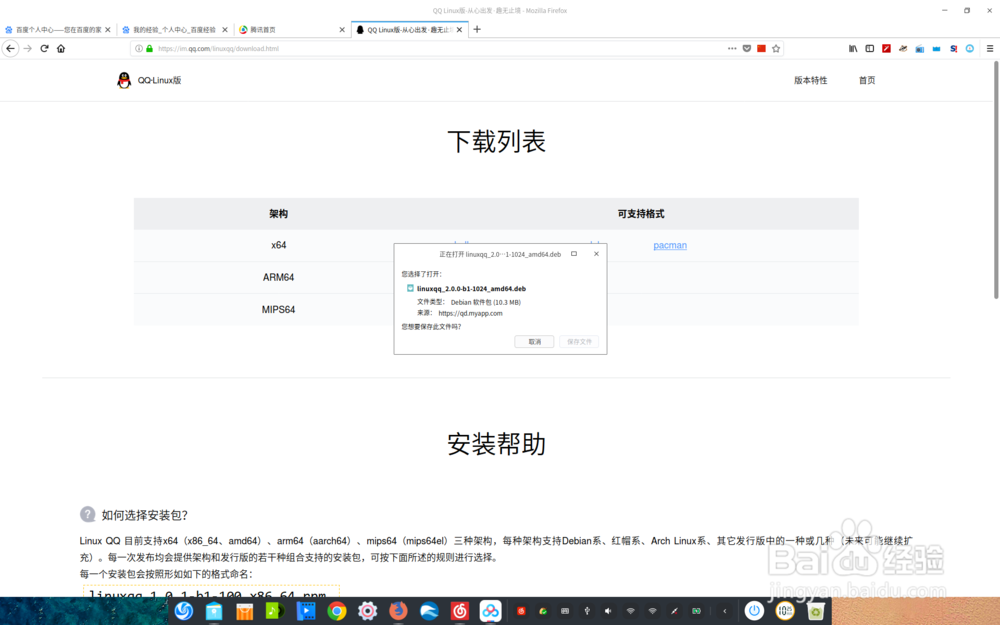Save the page to Pocket

(747, 48)
